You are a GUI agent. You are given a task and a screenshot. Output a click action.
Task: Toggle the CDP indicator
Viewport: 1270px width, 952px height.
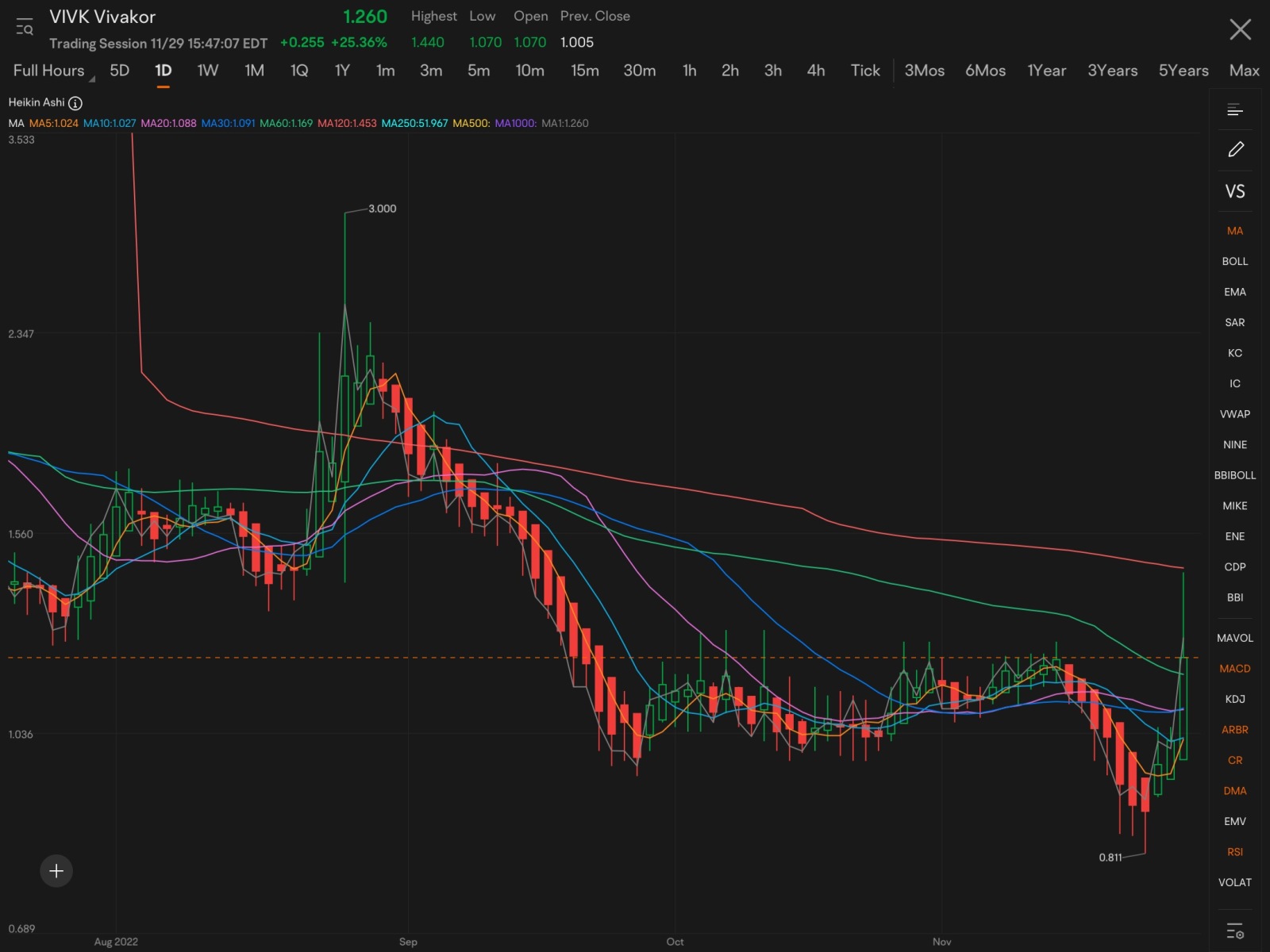(1234, 567)
